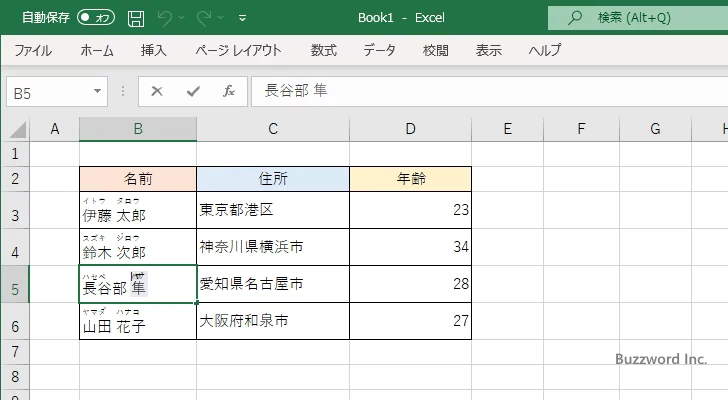Select the cell 鈴木 次郎
Screen dimensions: 728x400
point(138,247)
